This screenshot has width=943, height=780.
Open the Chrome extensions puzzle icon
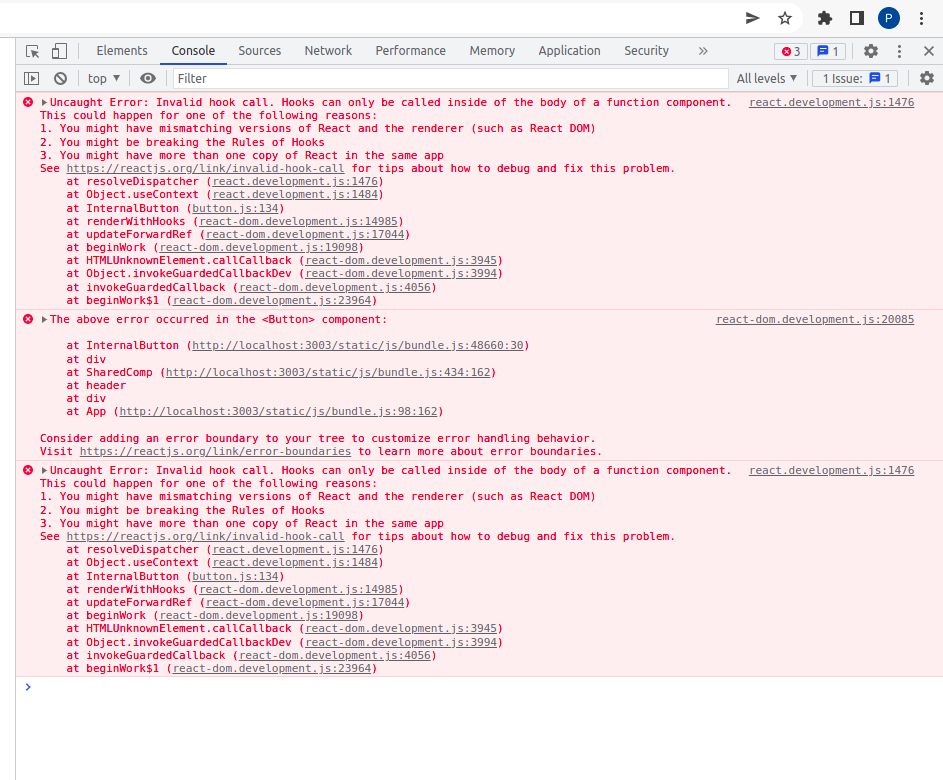click(x=825, y=18)
